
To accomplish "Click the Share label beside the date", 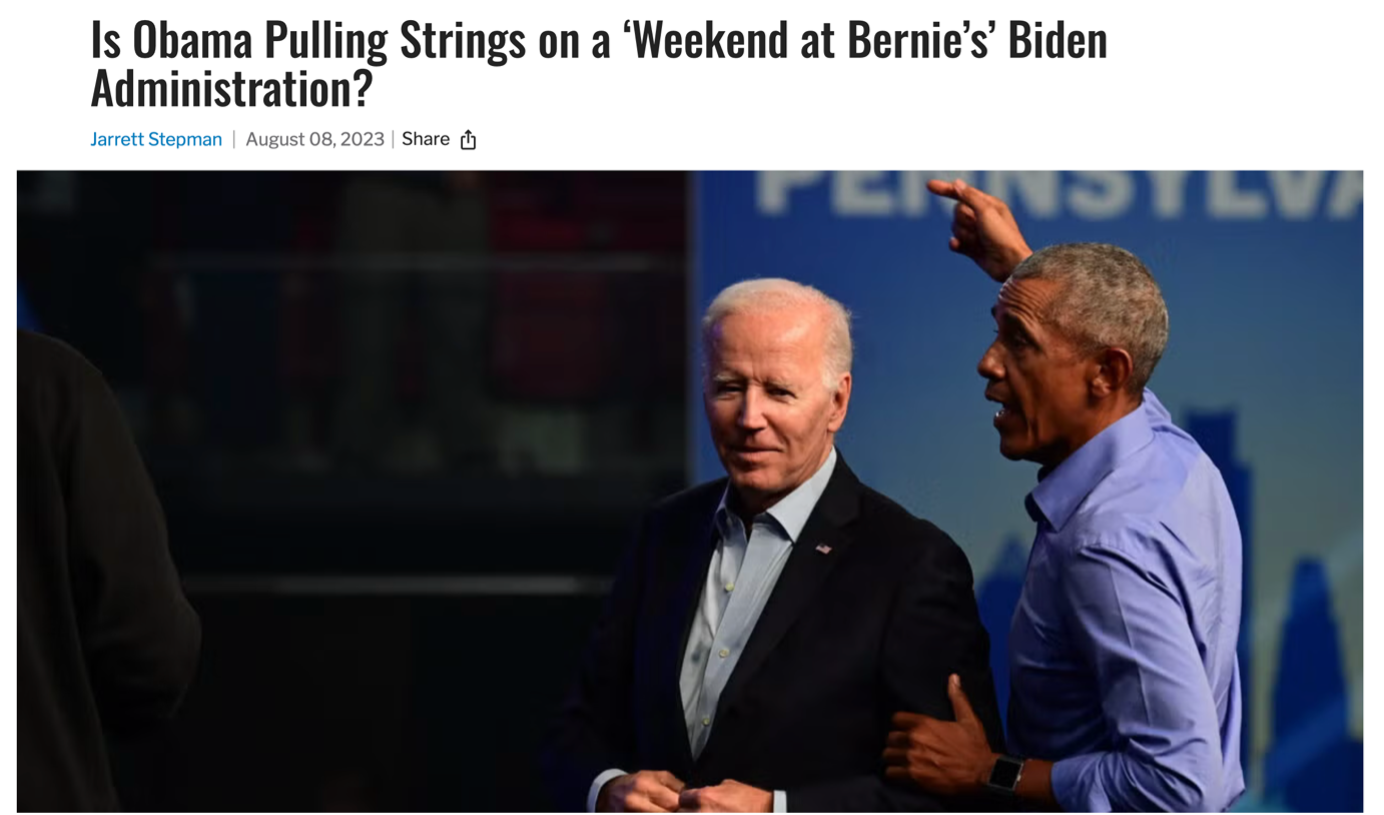I will 425,139.
